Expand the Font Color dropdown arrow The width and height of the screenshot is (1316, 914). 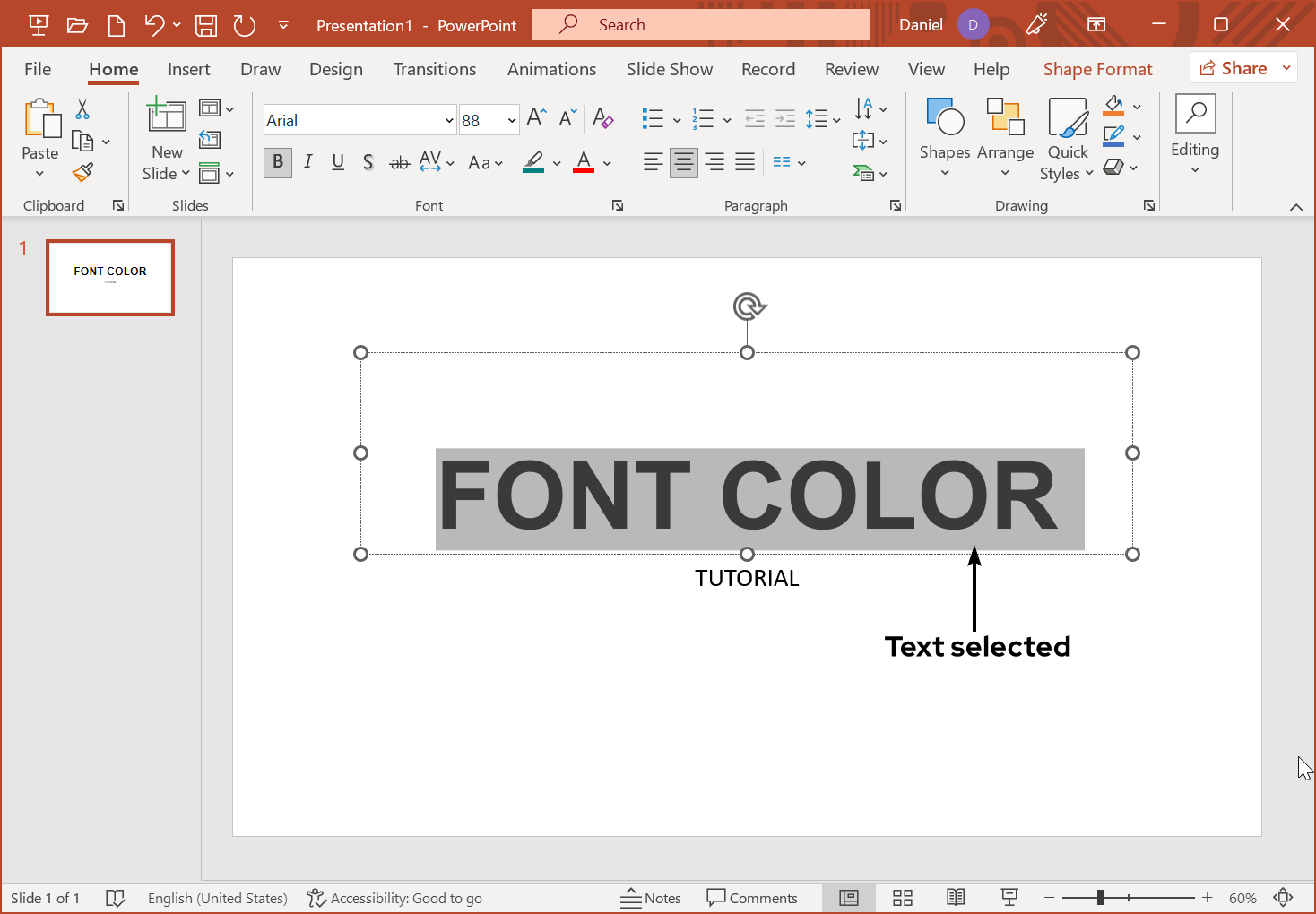pos(606,162)
